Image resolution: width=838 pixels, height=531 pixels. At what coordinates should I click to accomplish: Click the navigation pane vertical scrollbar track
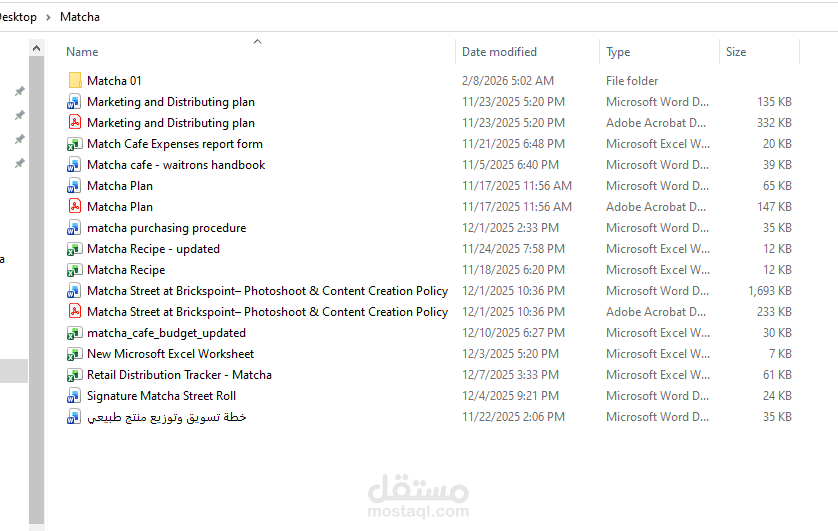[36, 288]
